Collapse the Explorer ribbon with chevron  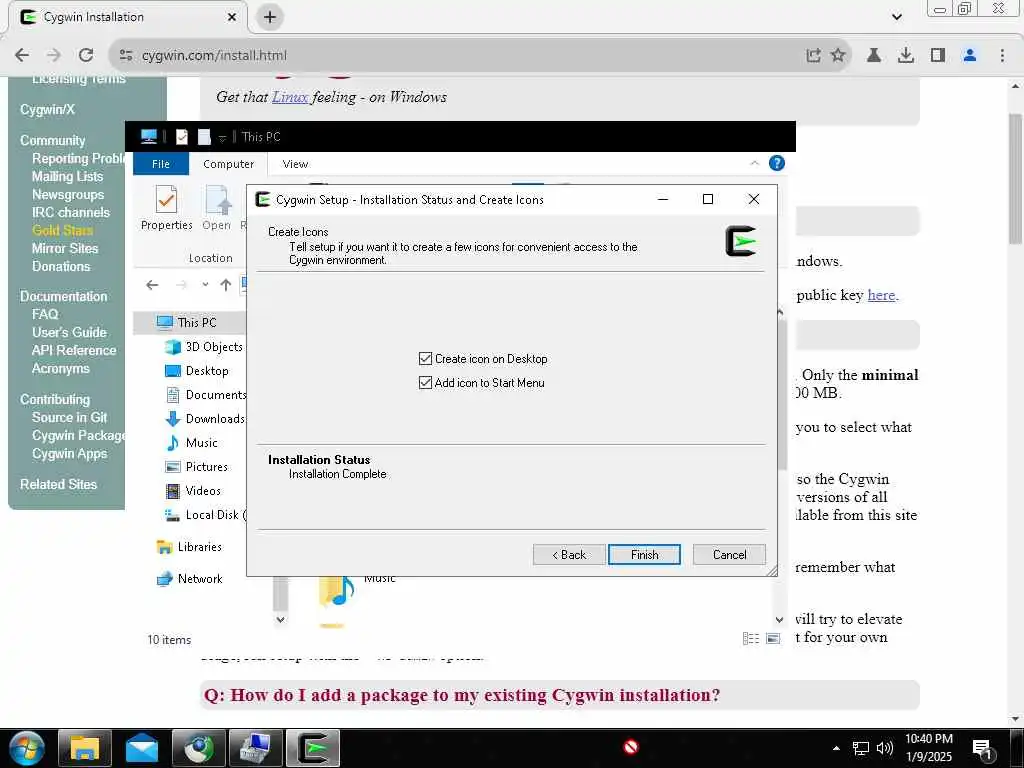pos(754,163)
